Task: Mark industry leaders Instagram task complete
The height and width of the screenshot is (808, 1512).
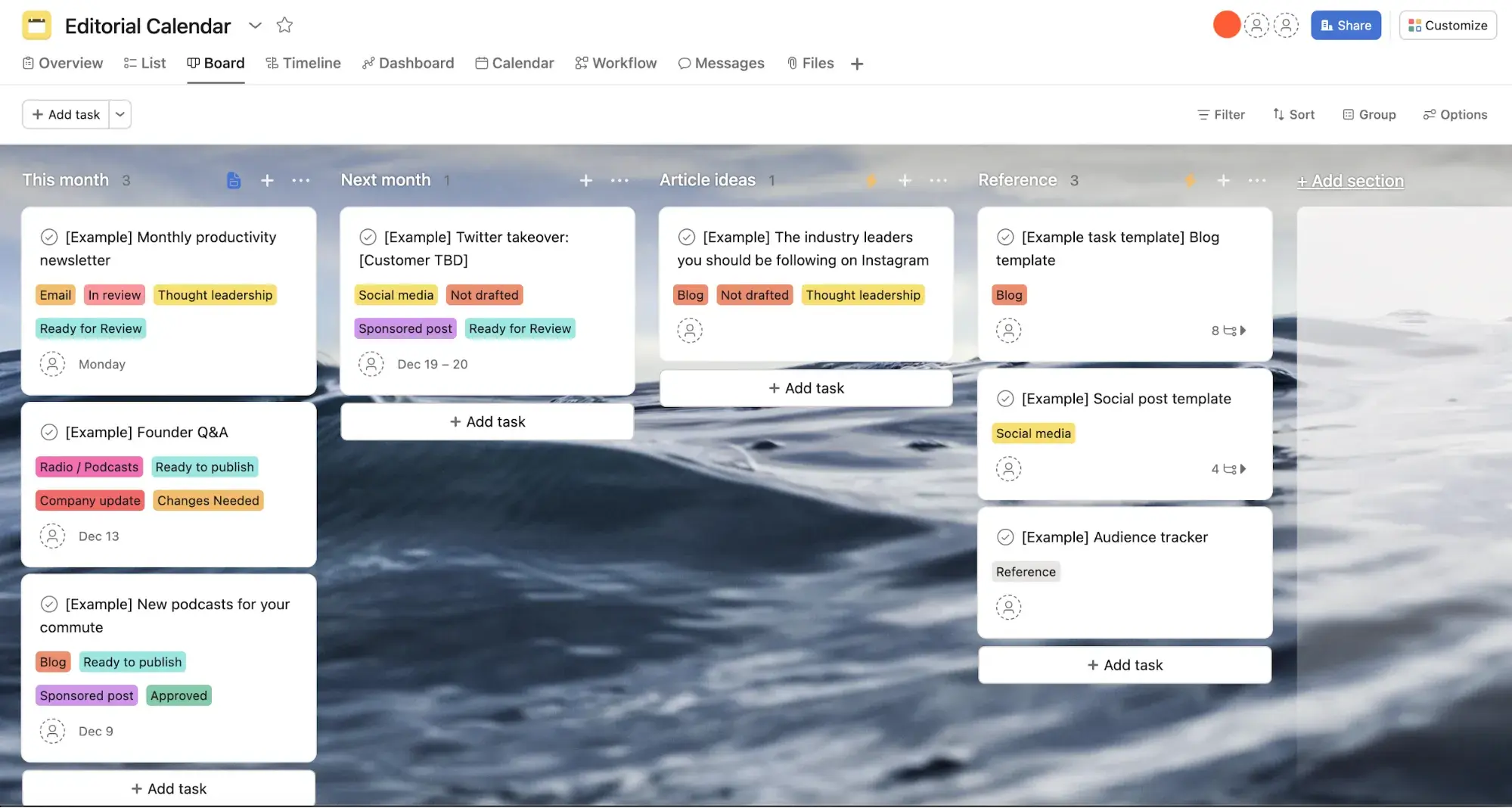Action: pos(687,237)
